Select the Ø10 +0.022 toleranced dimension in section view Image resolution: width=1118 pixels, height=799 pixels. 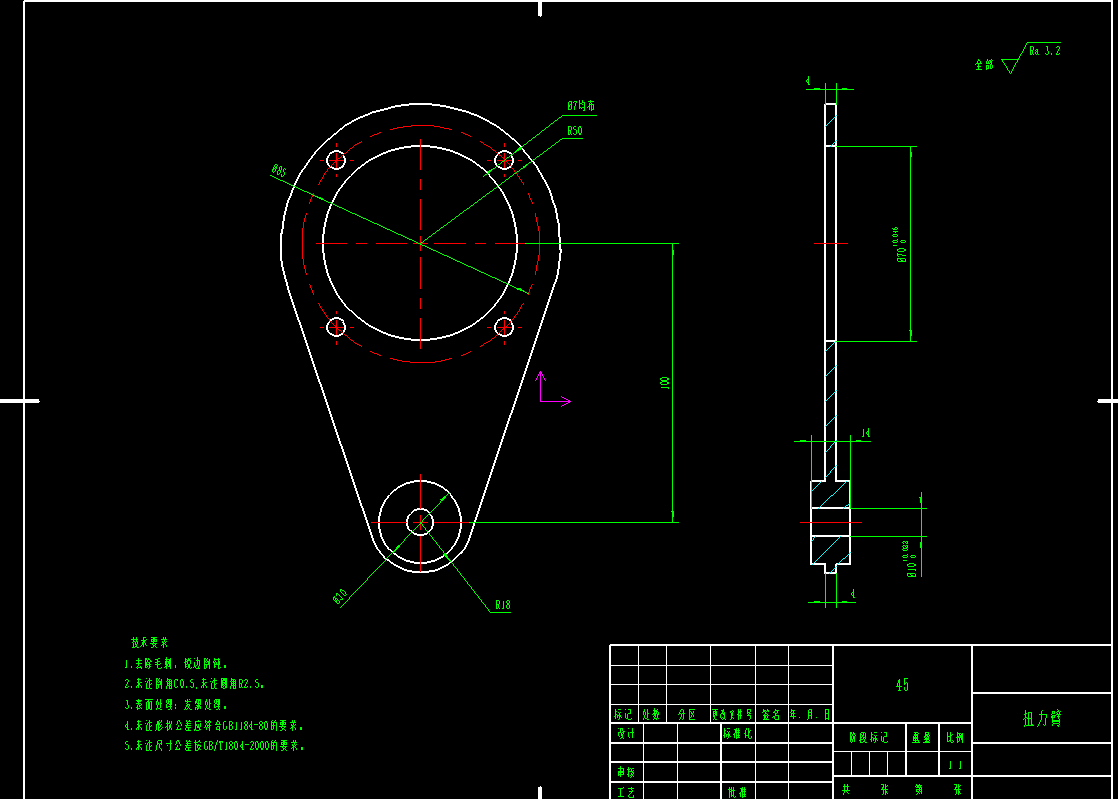[x=909, y=559]
